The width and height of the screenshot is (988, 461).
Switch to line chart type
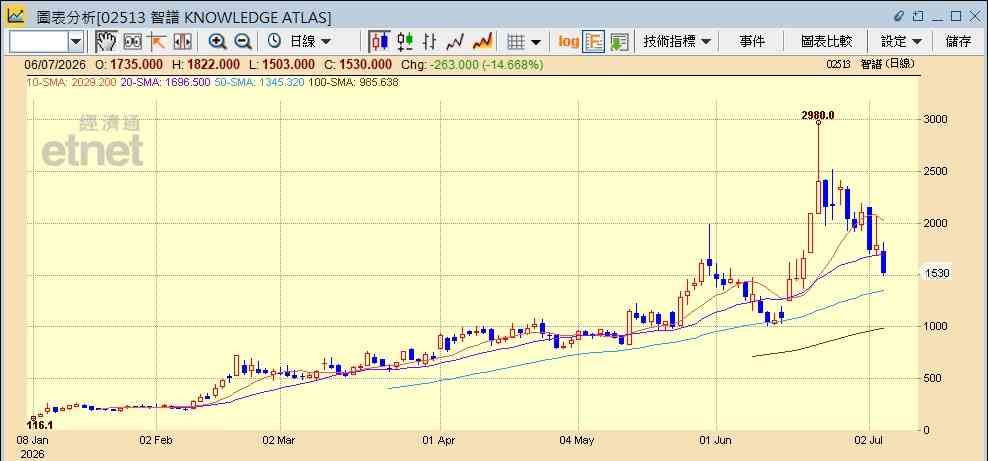point(455,42)
